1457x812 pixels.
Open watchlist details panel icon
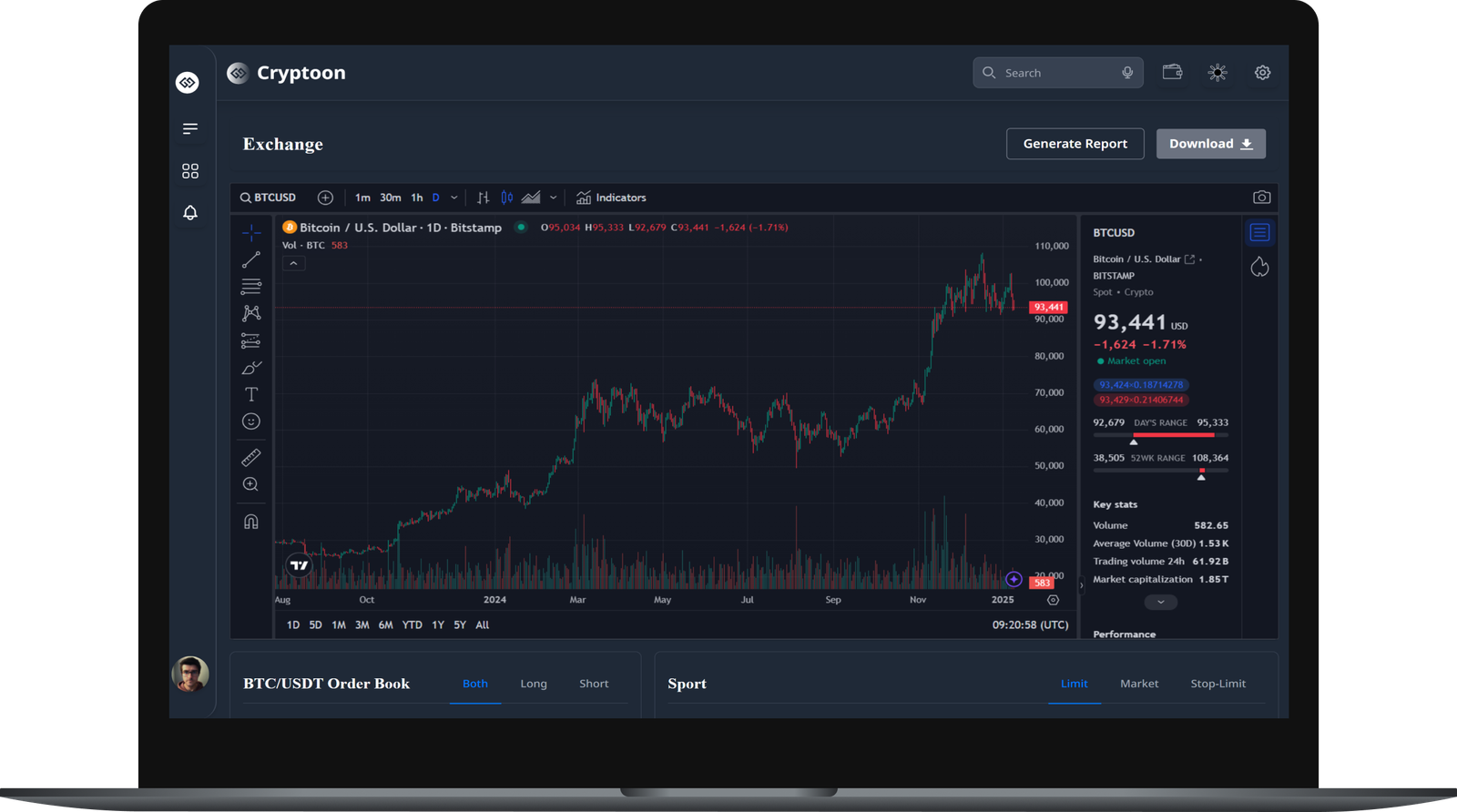click(1259, 233)
